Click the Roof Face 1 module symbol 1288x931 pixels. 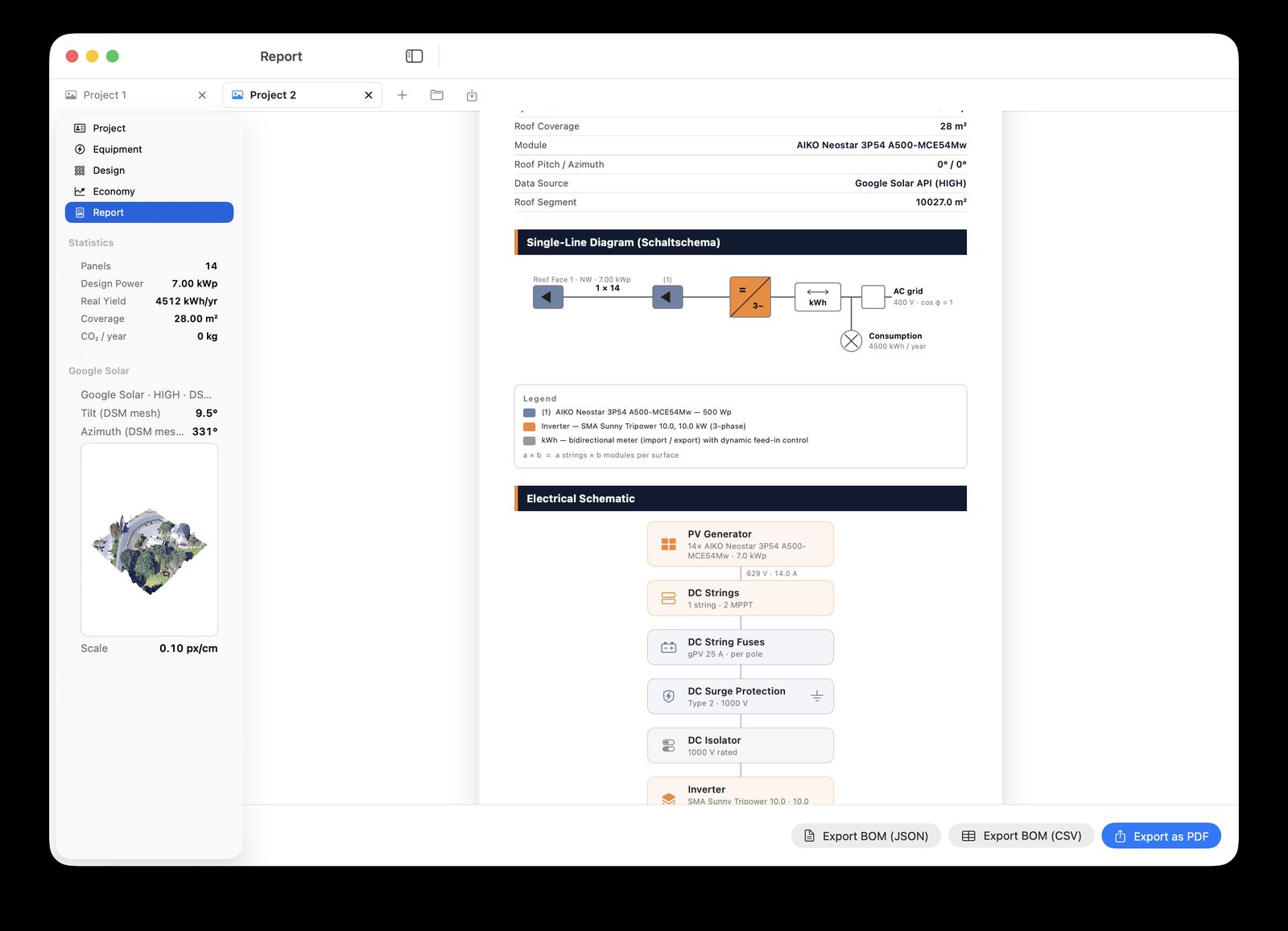tap(548, 297)
